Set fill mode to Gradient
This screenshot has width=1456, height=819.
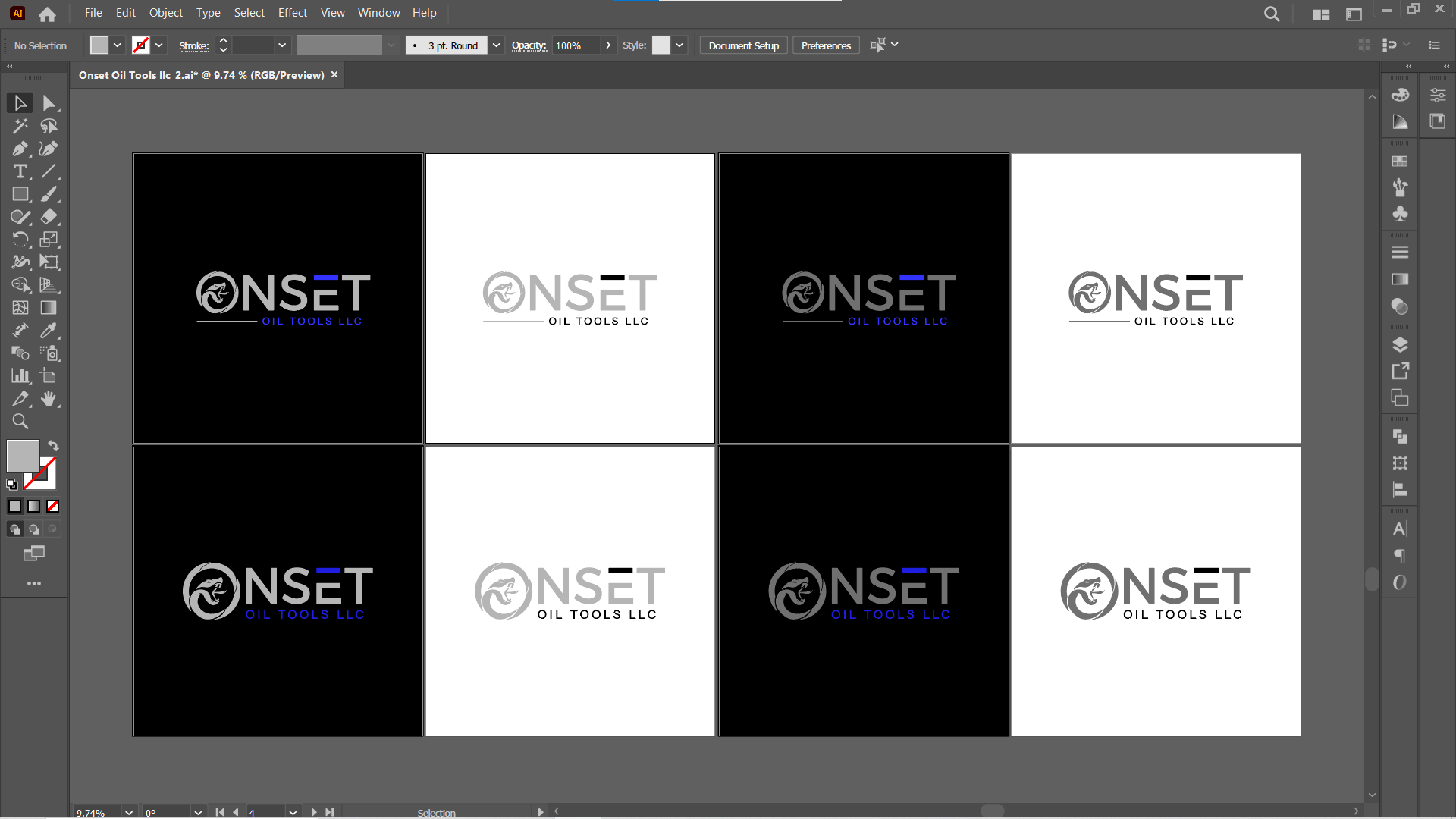click(34, 507)
